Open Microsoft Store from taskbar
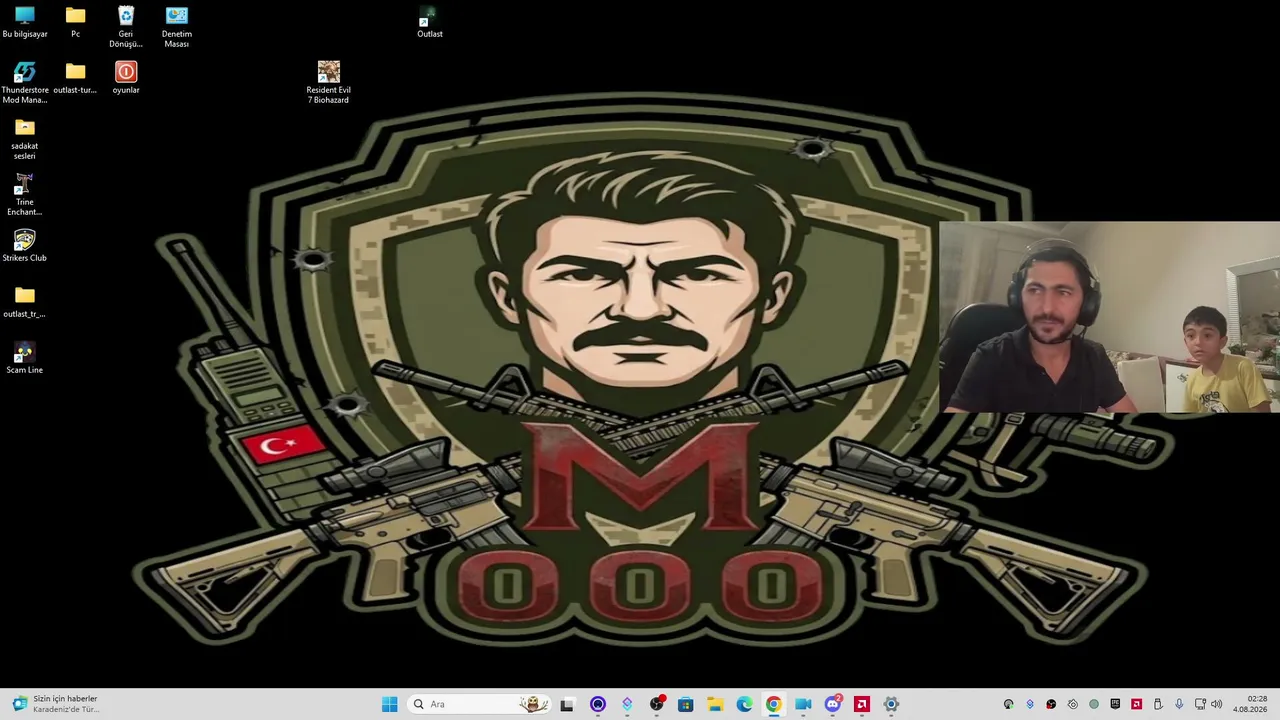1280x720 pixels. tap(685, 704)
